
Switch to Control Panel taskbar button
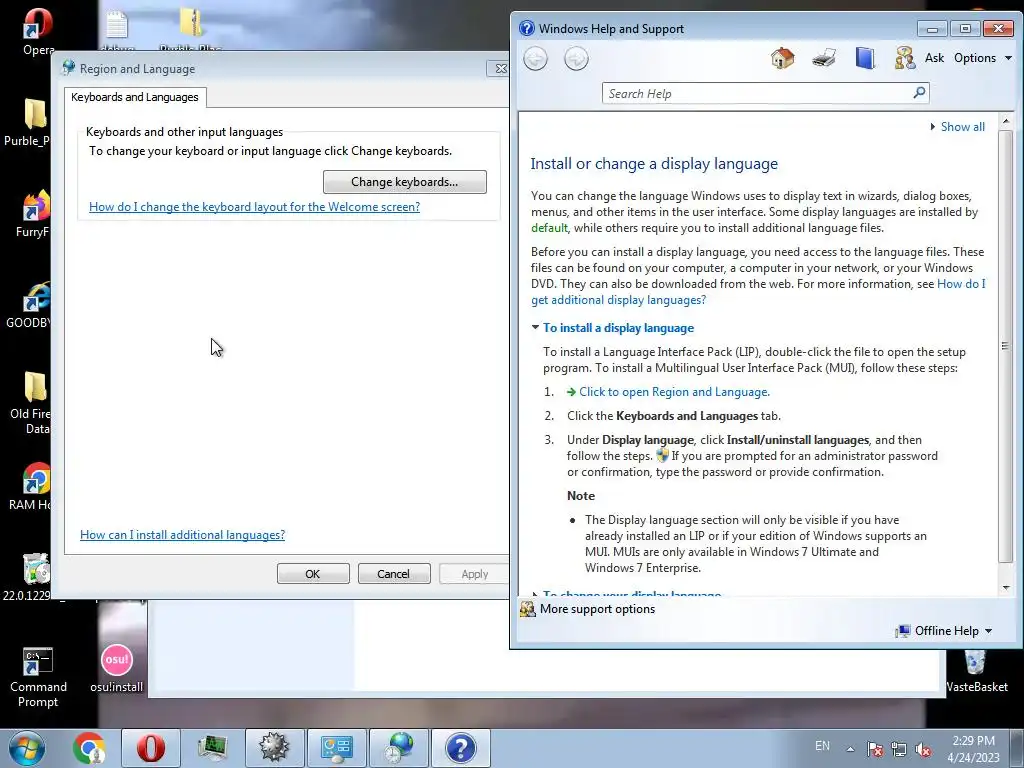pos(336,748)
